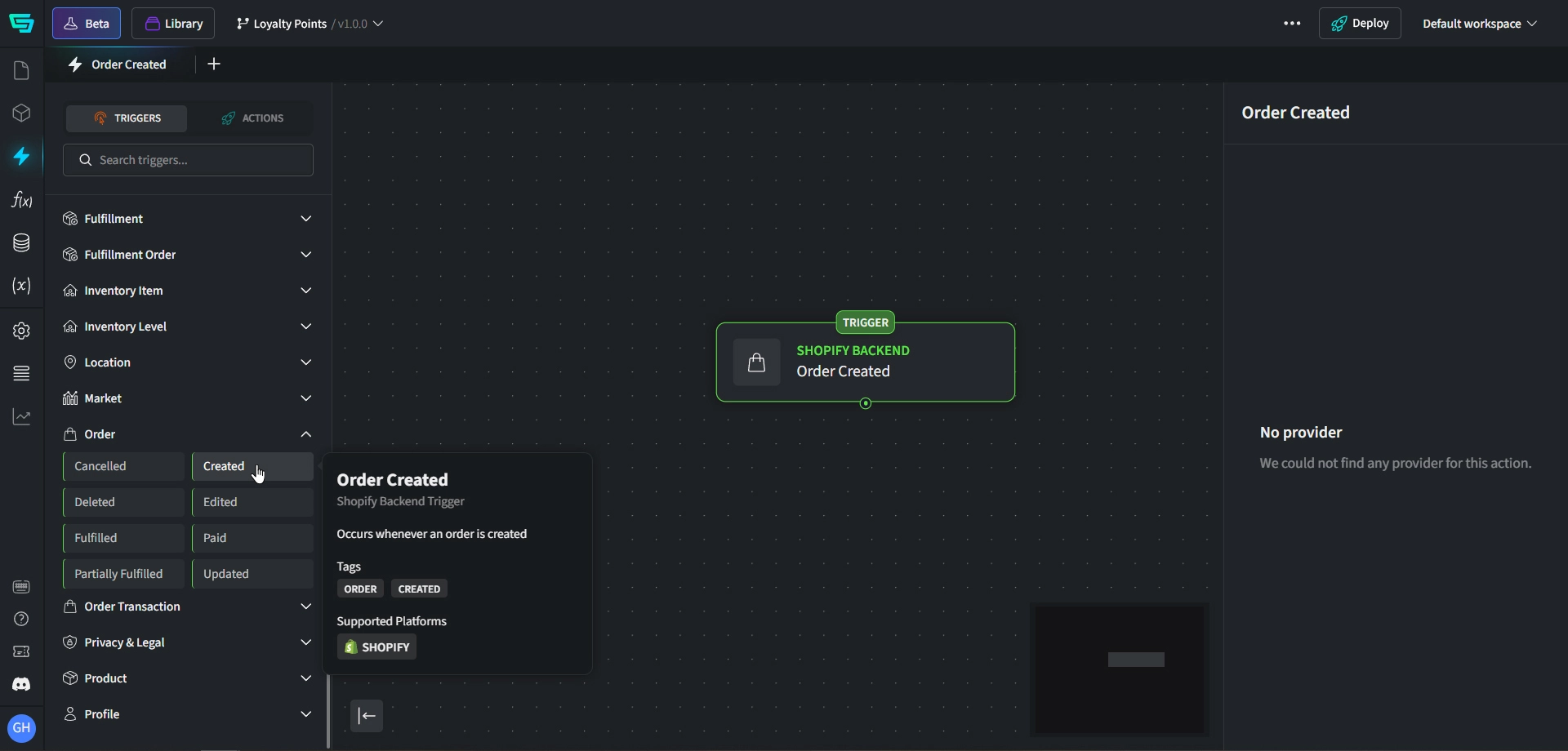This screenshot has width=1568, height=751.
Task: Click the Search triggers input field
Action: pos(188,160)
